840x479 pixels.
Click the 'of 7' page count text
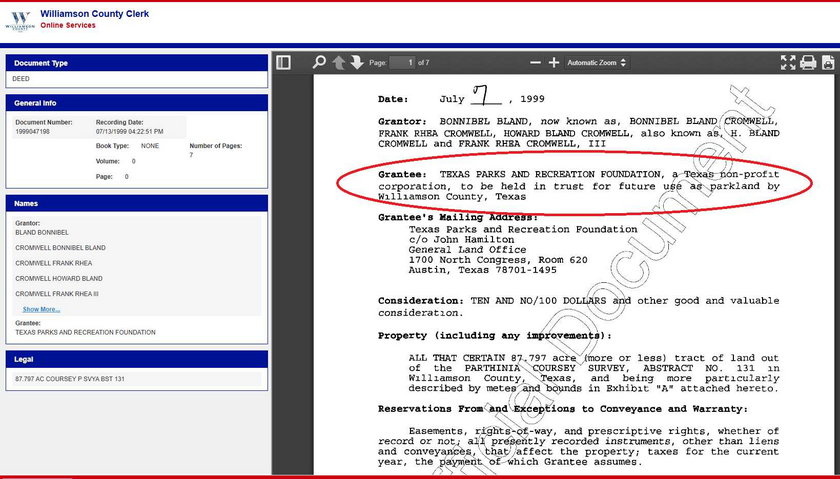point(424,63)
